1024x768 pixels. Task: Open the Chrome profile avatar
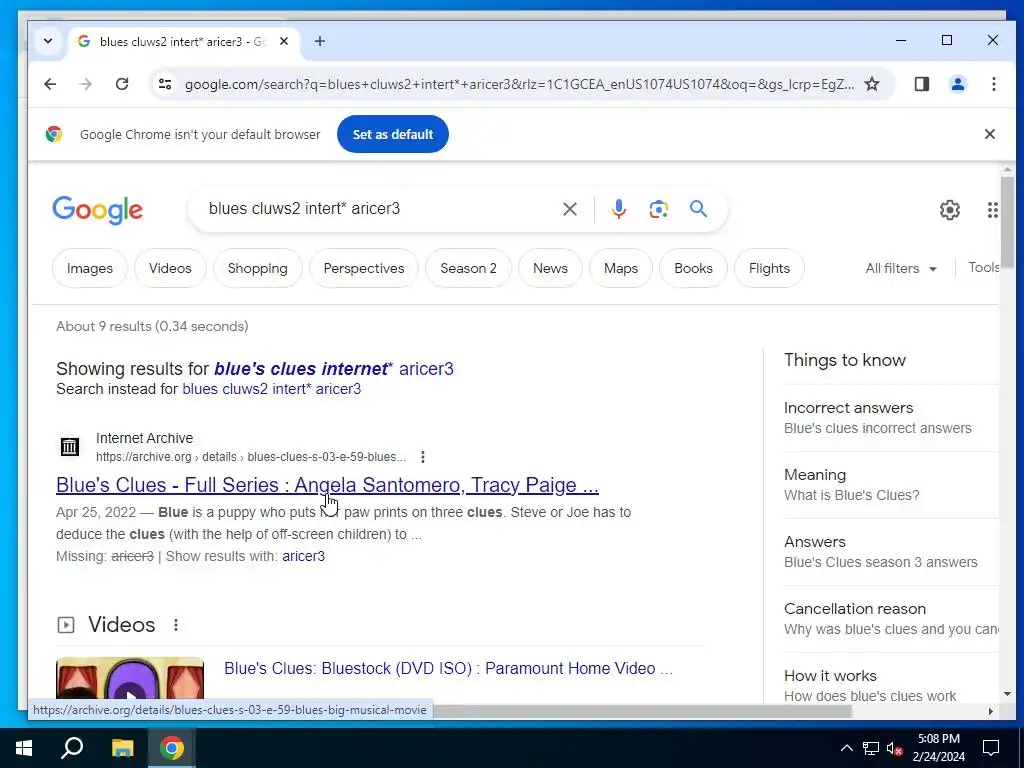tap(957, 84)
